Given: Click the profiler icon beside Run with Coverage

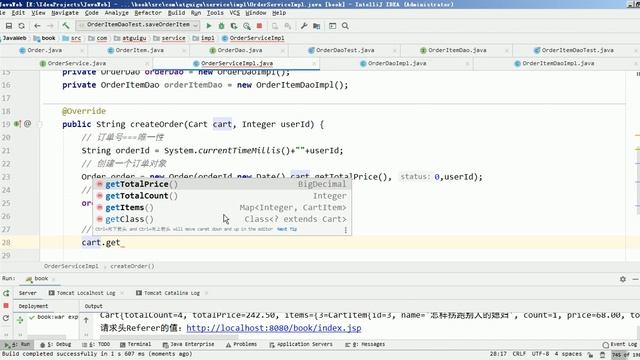Looking at the screenshot, I should [x=247, y=26].
